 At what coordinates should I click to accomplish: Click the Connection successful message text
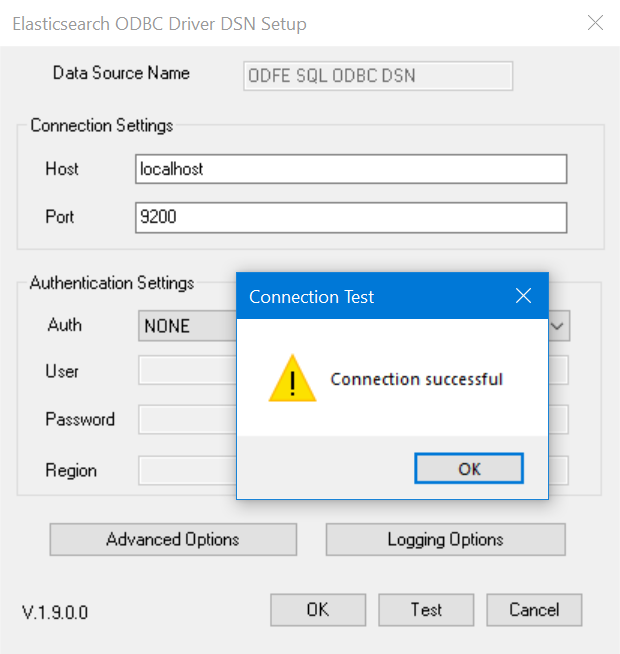(x=417, y=379)
